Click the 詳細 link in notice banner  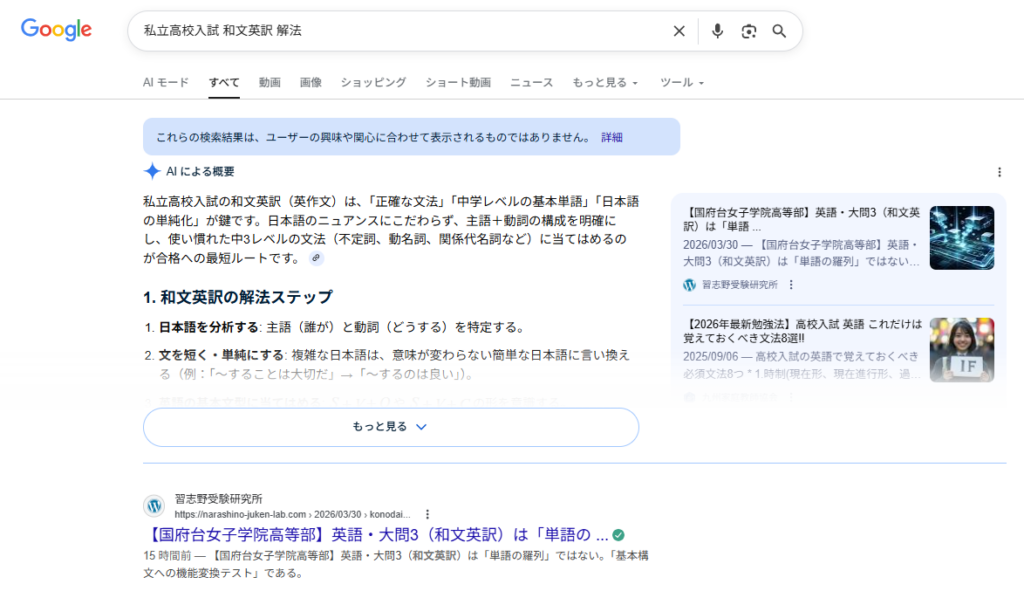click(611, 137)
